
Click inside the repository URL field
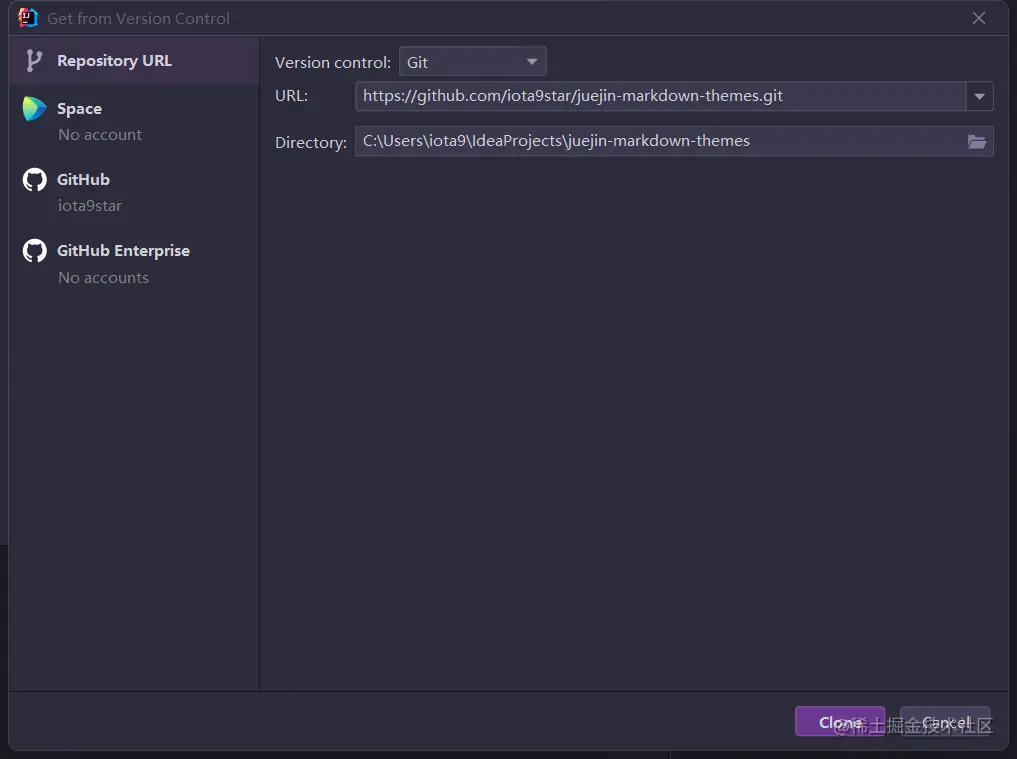pos(660,96)
